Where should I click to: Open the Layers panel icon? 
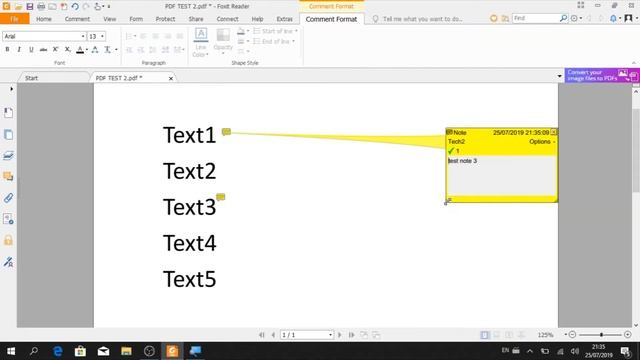point(8,156)
